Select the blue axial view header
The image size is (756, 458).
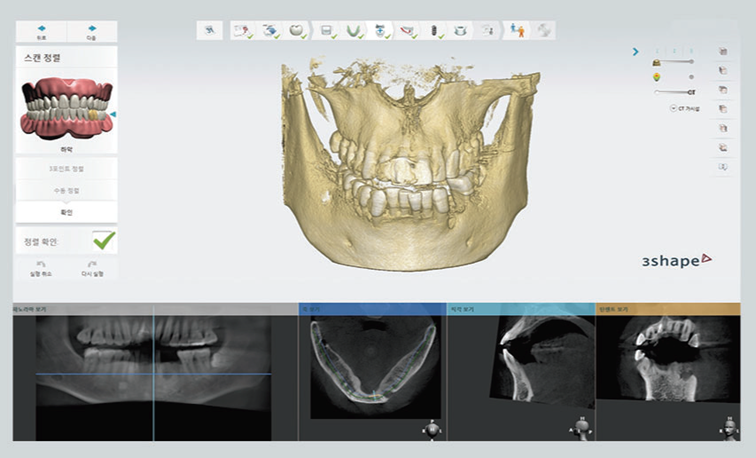point(372,309)
